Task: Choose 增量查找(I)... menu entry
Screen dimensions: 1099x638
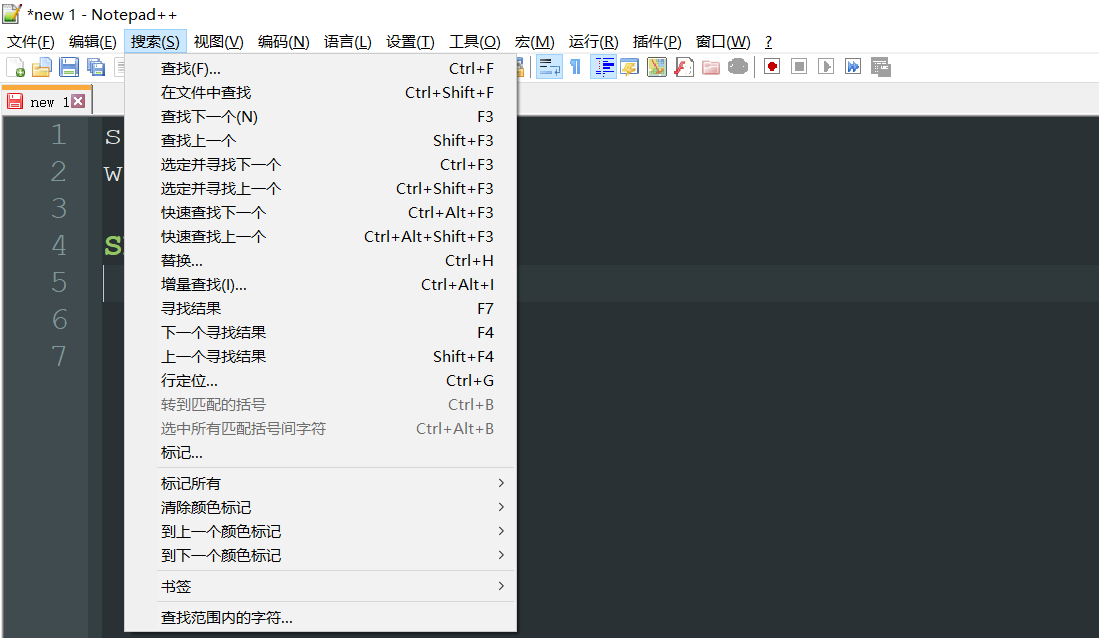Action: click(320, 285)
